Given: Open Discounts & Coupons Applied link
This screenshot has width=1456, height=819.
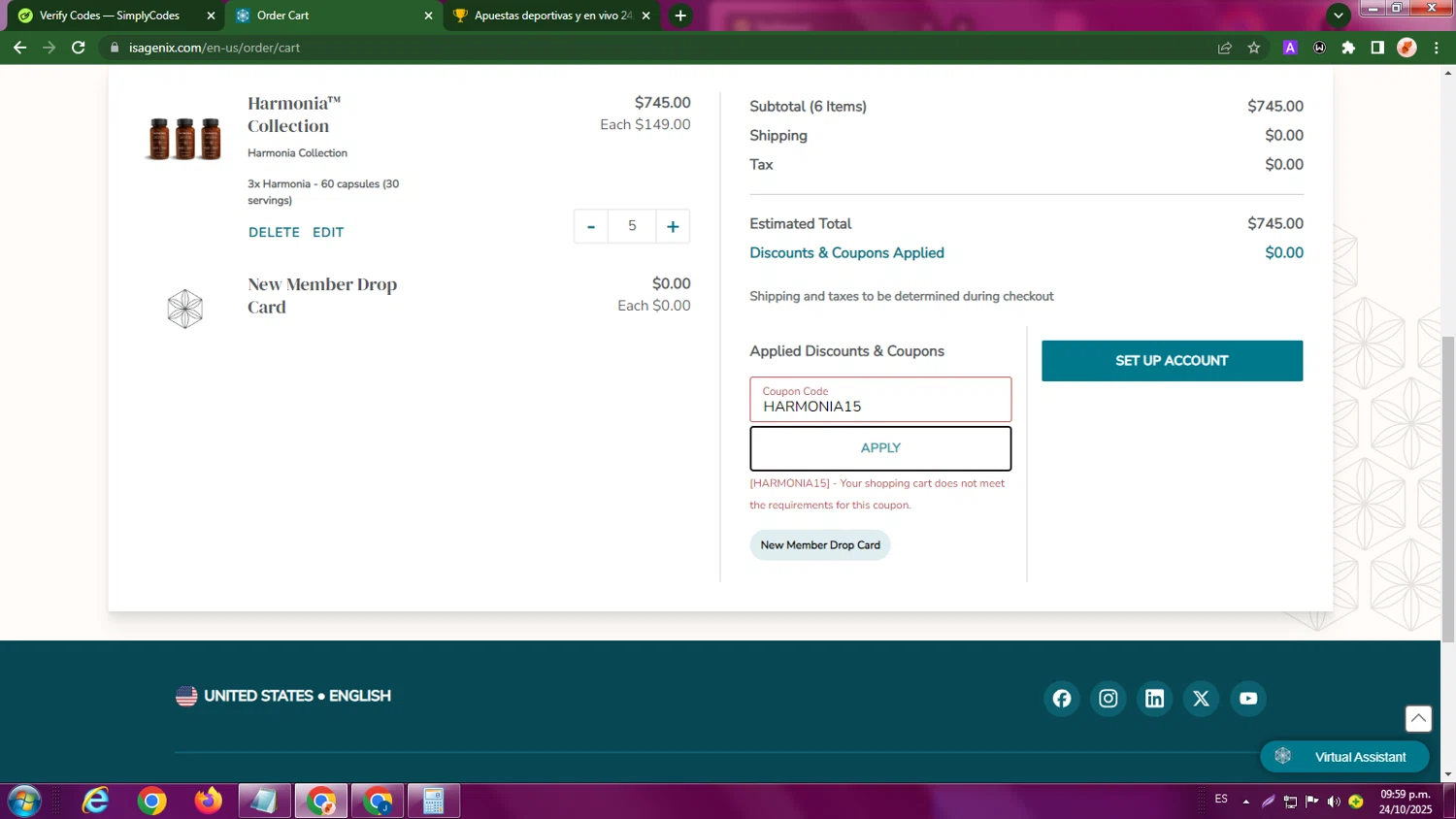Looking at the screenshot, I should pyautogui.click(x=846, y=252).
